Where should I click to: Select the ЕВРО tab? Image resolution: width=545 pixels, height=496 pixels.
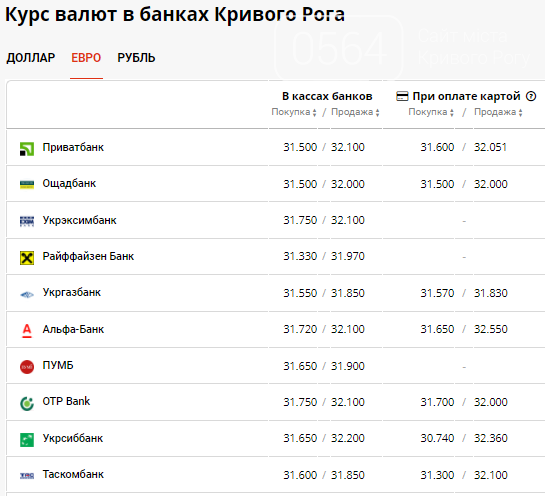coord(86,58)
